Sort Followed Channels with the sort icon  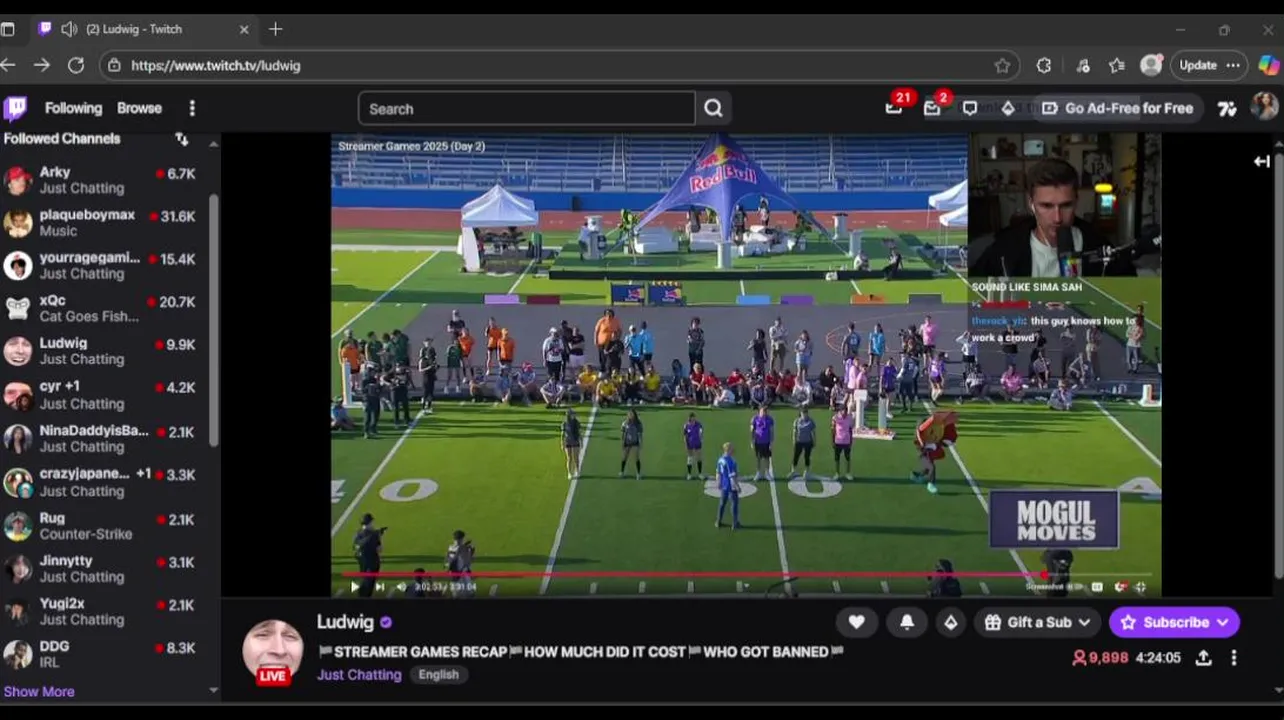click(182, 138)
